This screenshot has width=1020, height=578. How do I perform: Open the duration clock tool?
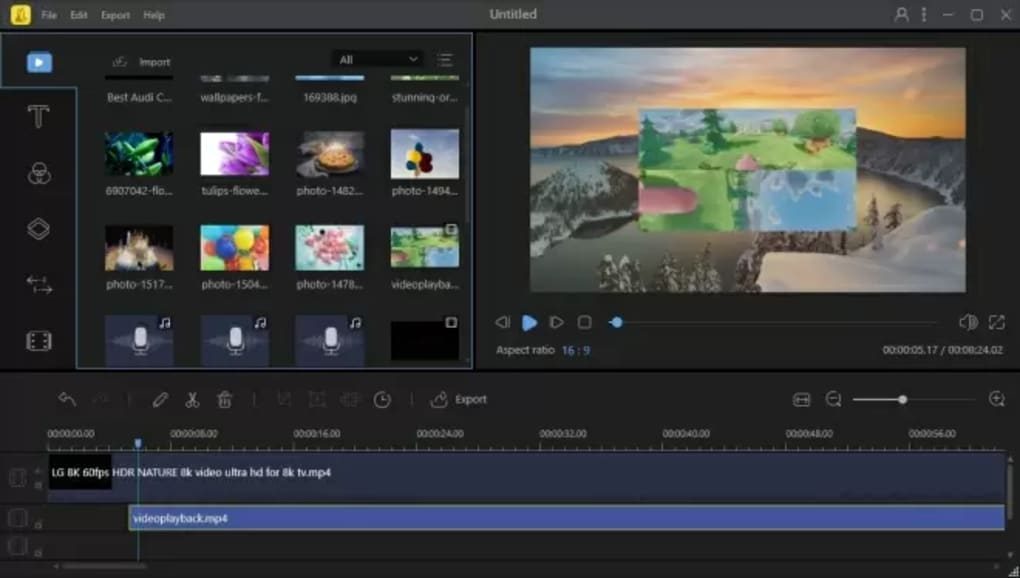coord(382,400)
